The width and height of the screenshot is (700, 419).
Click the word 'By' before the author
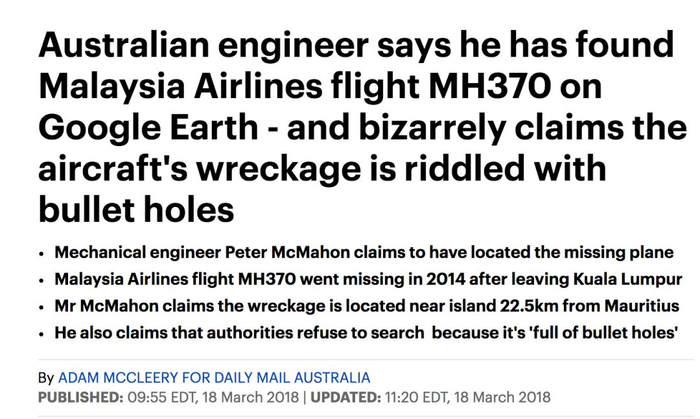[46, 378]
